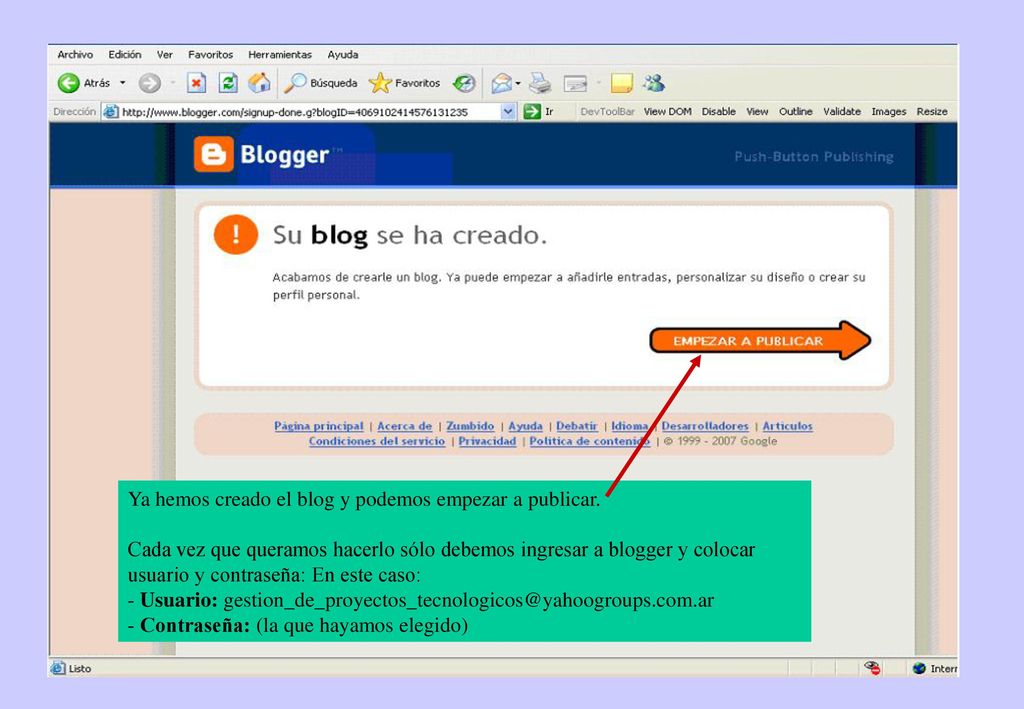Open the Ver menu
Viewport: 1024px width, 709px height.
tap(165, 55)
